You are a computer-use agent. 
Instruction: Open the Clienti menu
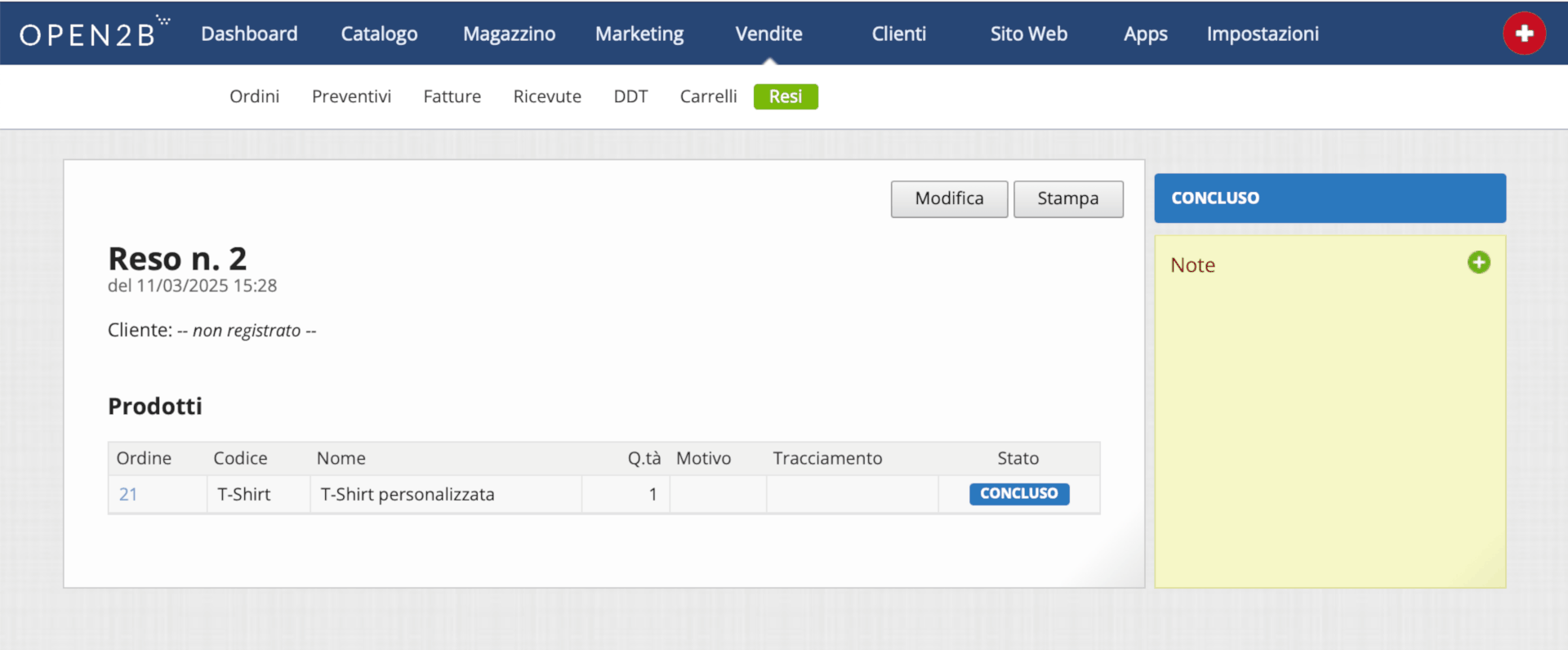898,33
